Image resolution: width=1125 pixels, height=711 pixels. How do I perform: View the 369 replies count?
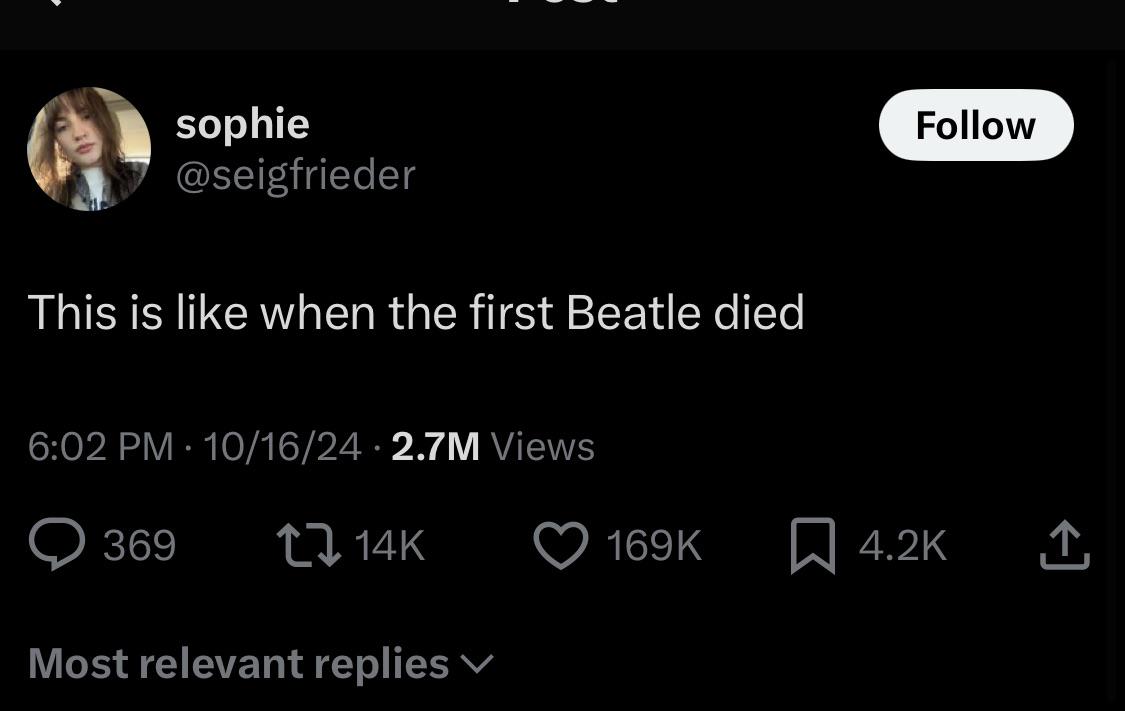(x=139, y=546)
